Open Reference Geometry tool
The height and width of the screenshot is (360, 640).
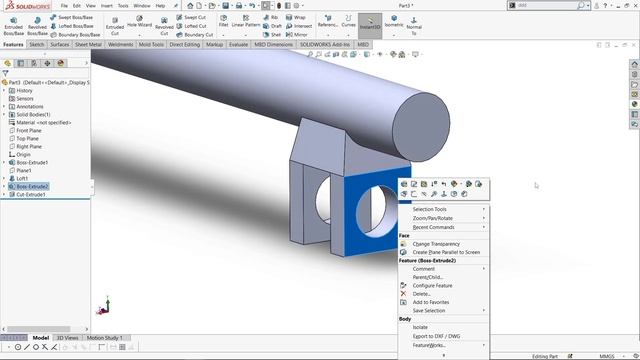coord(328,22)
